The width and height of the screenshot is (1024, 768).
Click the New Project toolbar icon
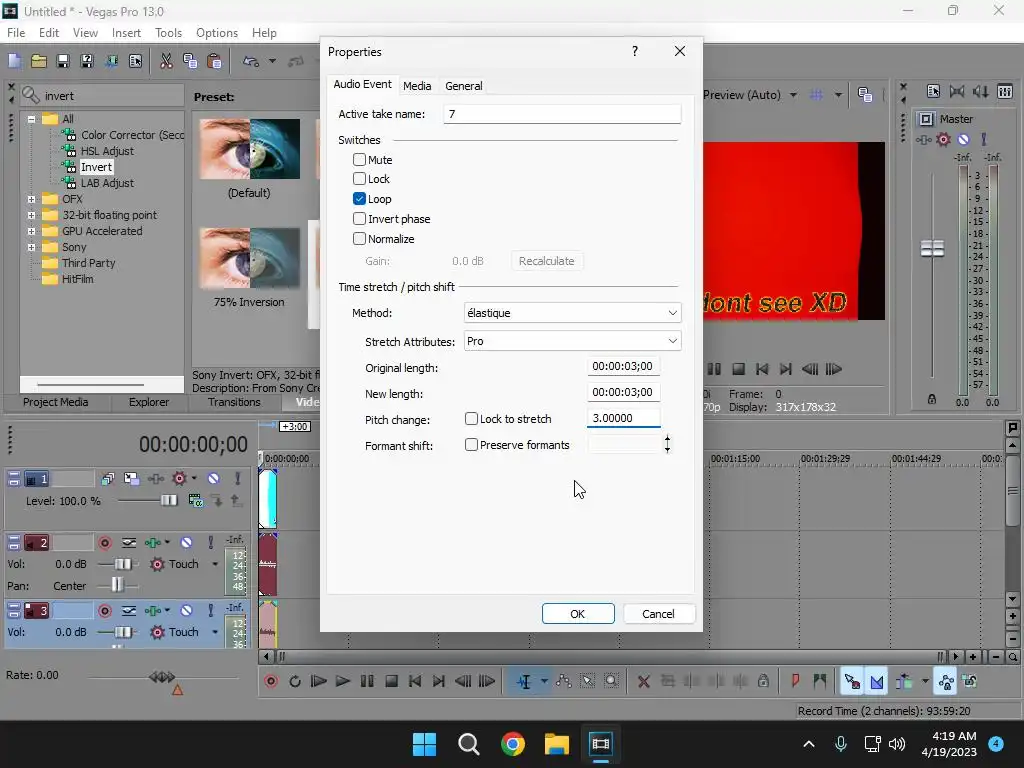(14, 61)
